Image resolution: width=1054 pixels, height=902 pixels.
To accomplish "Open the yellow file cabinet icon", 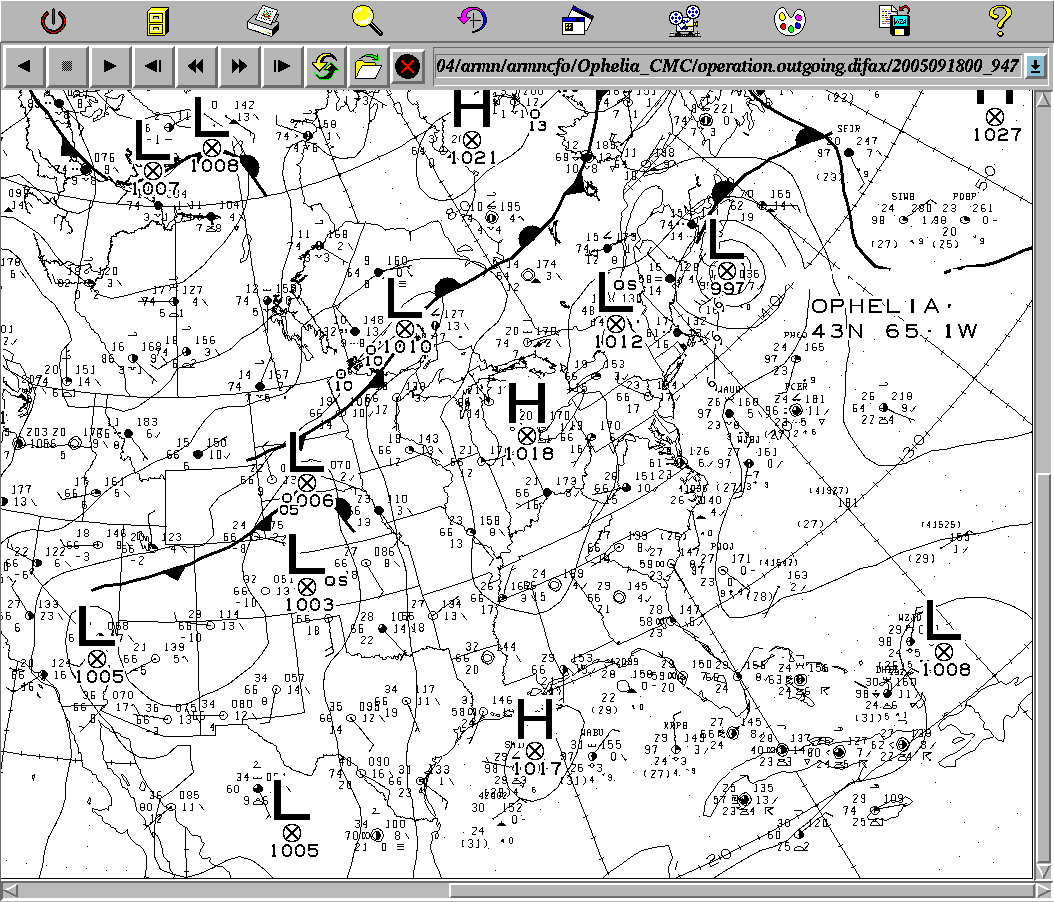I will click(x=158, y=20).
